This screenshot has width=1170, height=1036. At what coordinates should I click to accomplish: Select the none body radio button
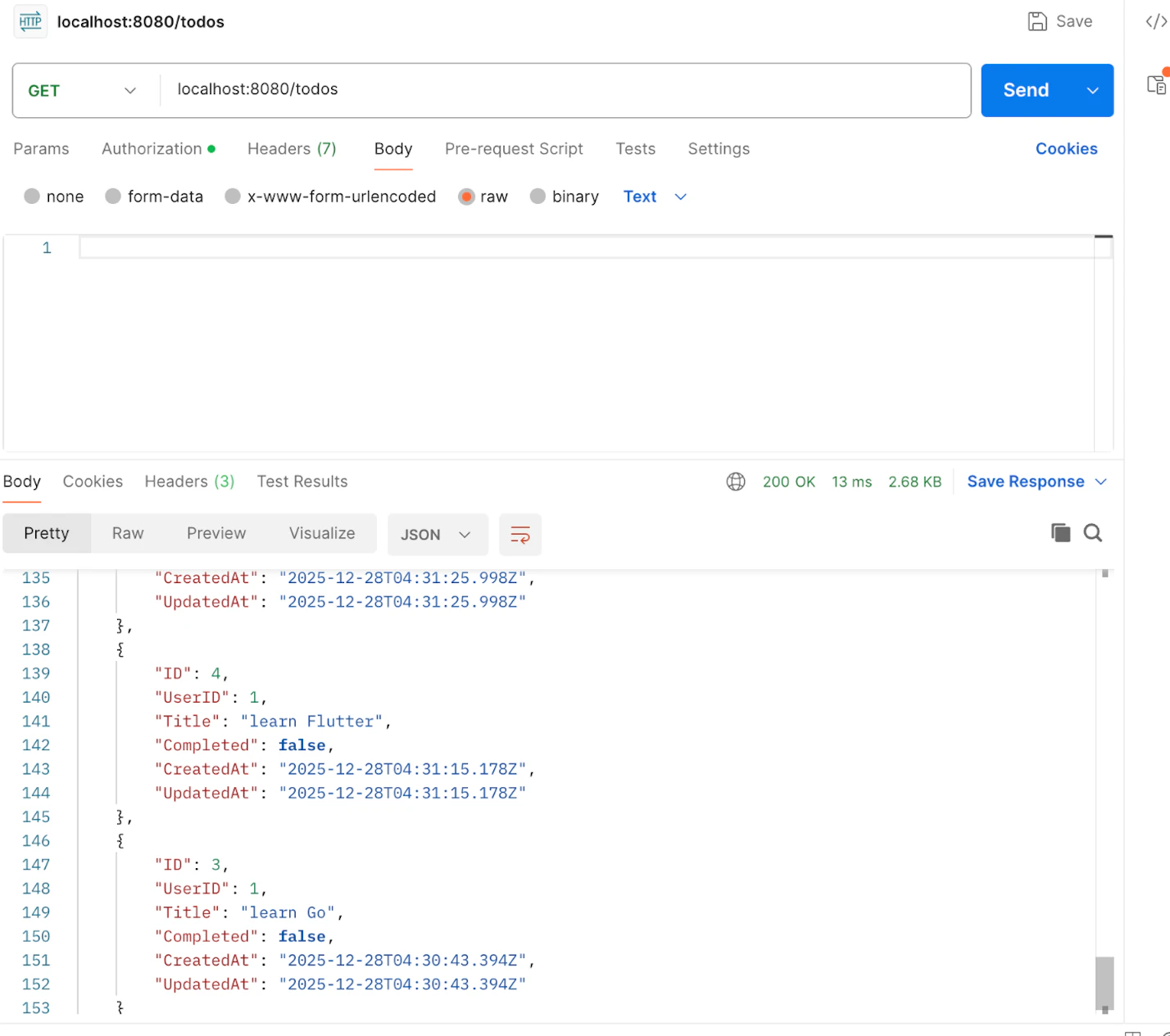32,197
